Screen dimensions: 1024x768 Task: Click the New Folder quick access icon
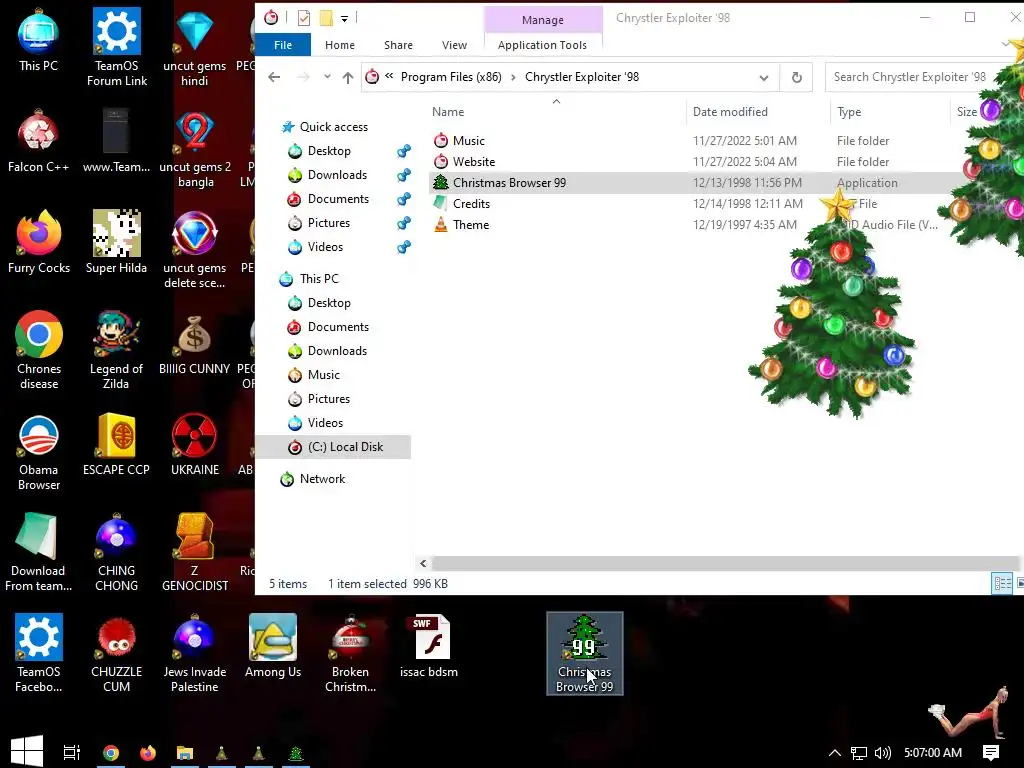coord(326,18)
